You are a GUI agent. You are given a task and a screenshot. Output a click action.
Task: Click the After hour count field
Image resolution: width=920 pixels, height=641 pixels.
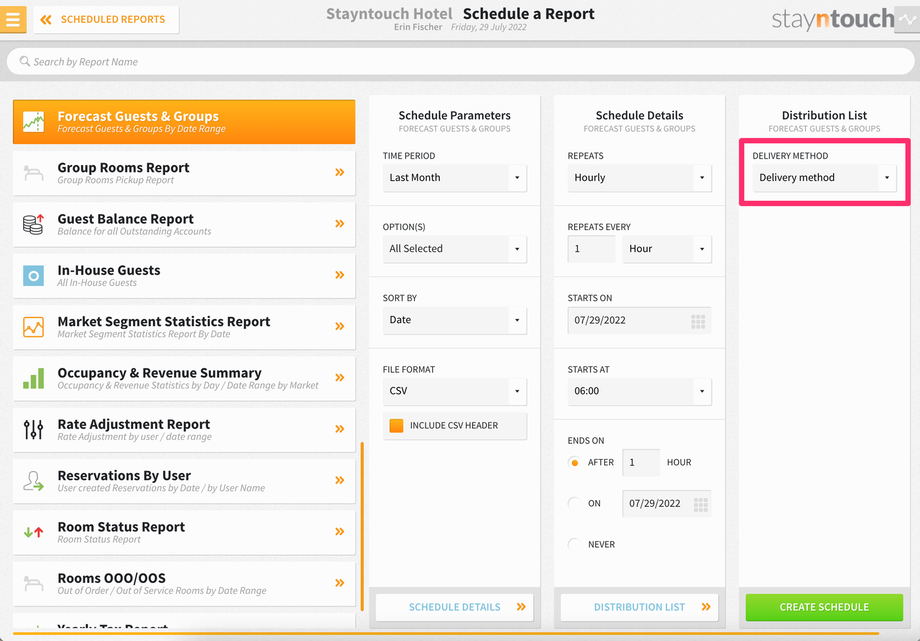641,463
